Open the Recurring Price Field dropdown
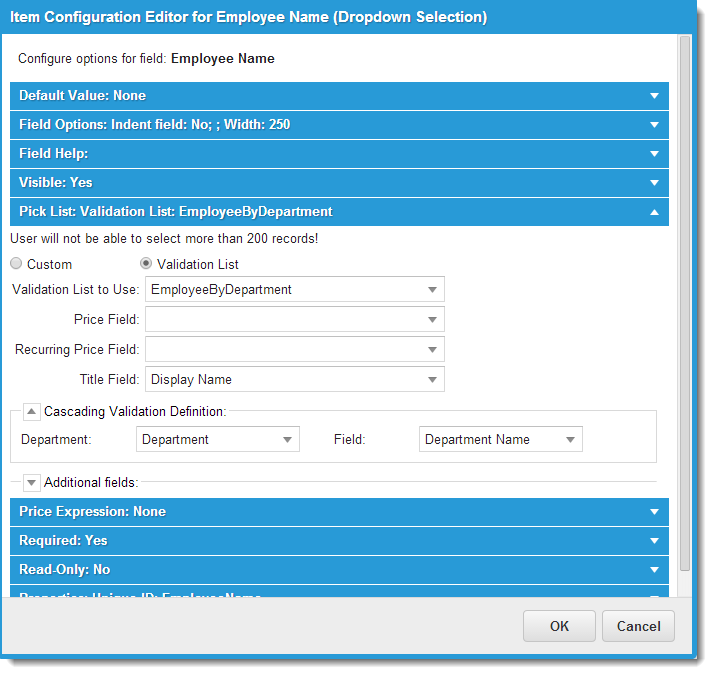 [x=432, y=350]
